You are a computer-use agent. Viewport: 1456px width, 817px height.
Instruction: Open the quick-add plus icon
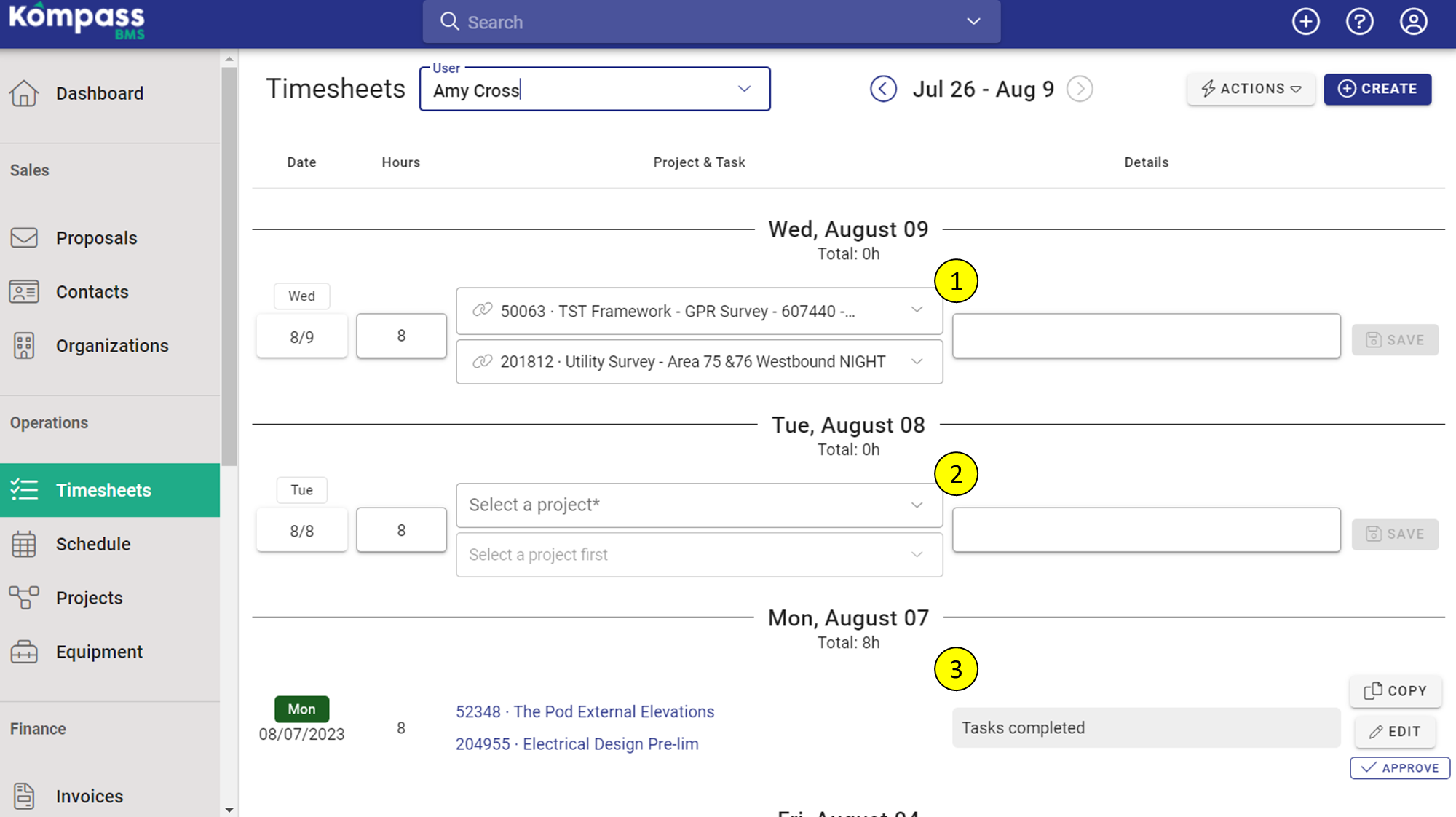coord(1306,21)
